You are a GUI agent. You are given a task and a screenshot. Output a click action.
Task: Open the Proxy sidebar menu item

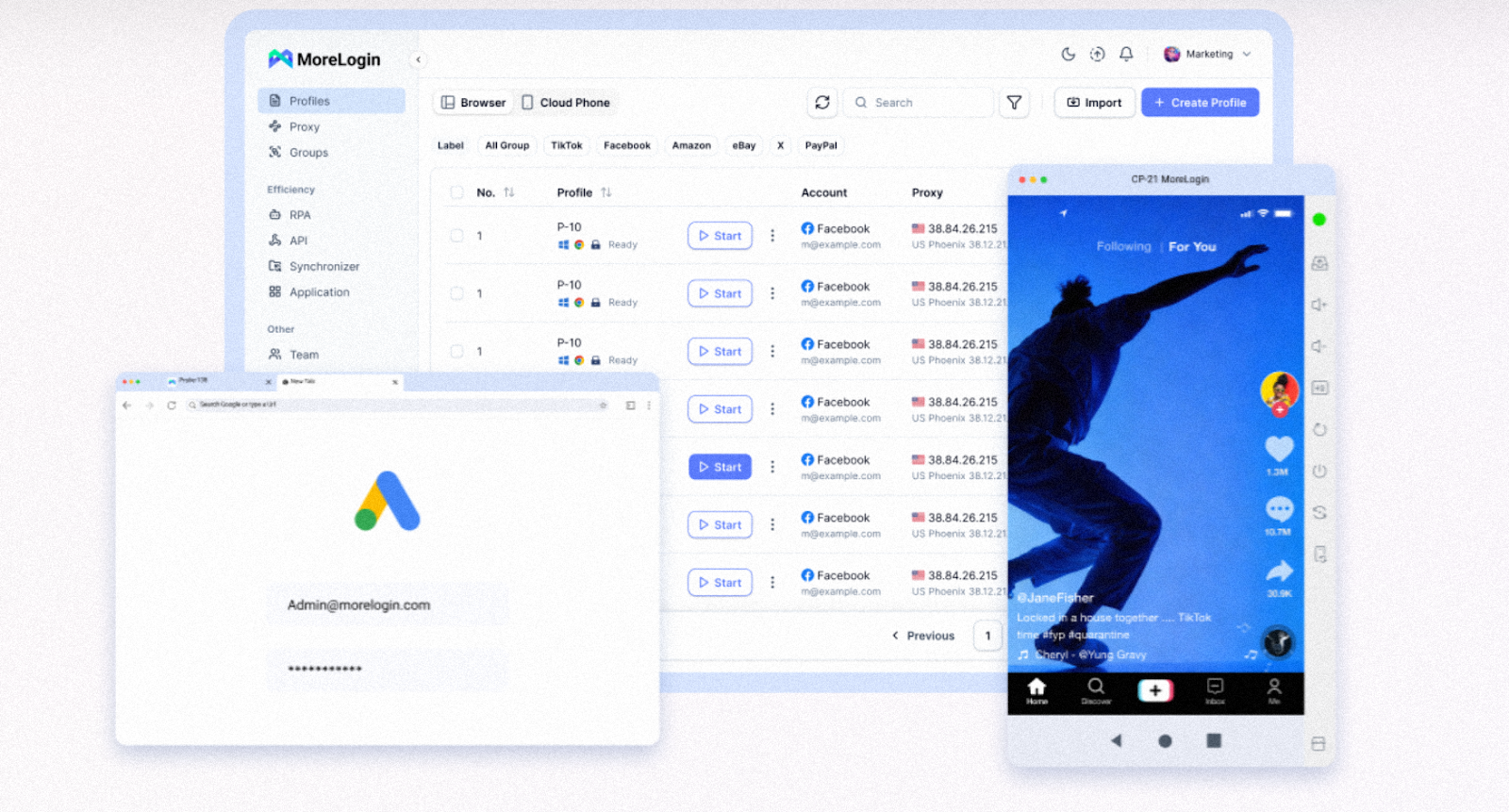click(304, 127)
